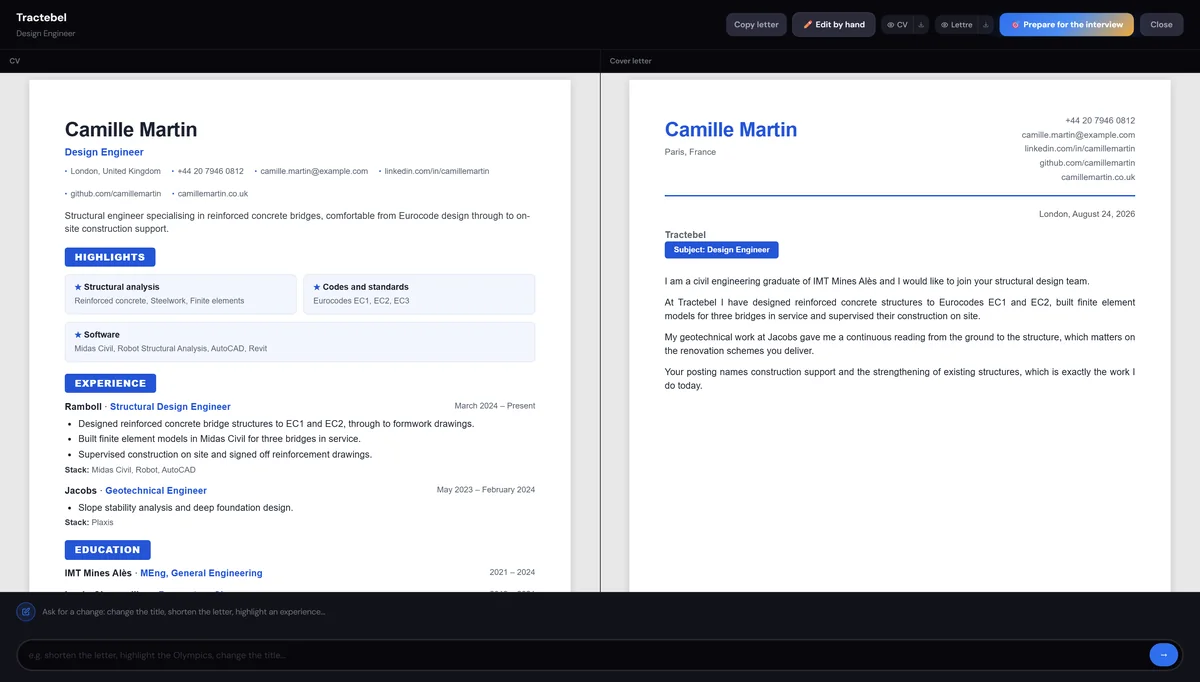Click the HIGHLIGHTS section heading
Viewport: 1200px width, 682px height.
pos(110,257)
